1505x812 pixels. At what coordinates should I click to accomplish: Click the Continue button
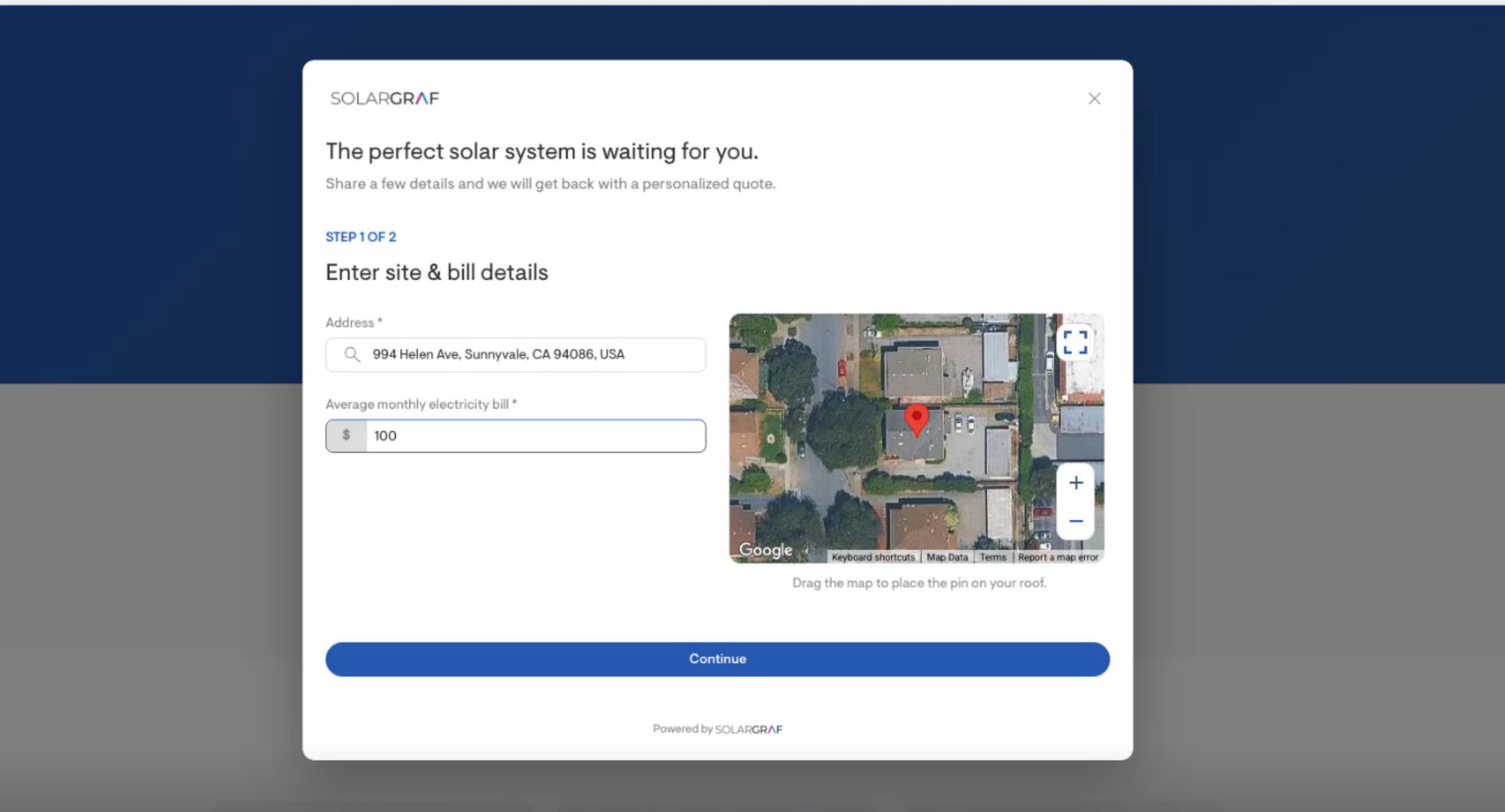coord(717,659)
